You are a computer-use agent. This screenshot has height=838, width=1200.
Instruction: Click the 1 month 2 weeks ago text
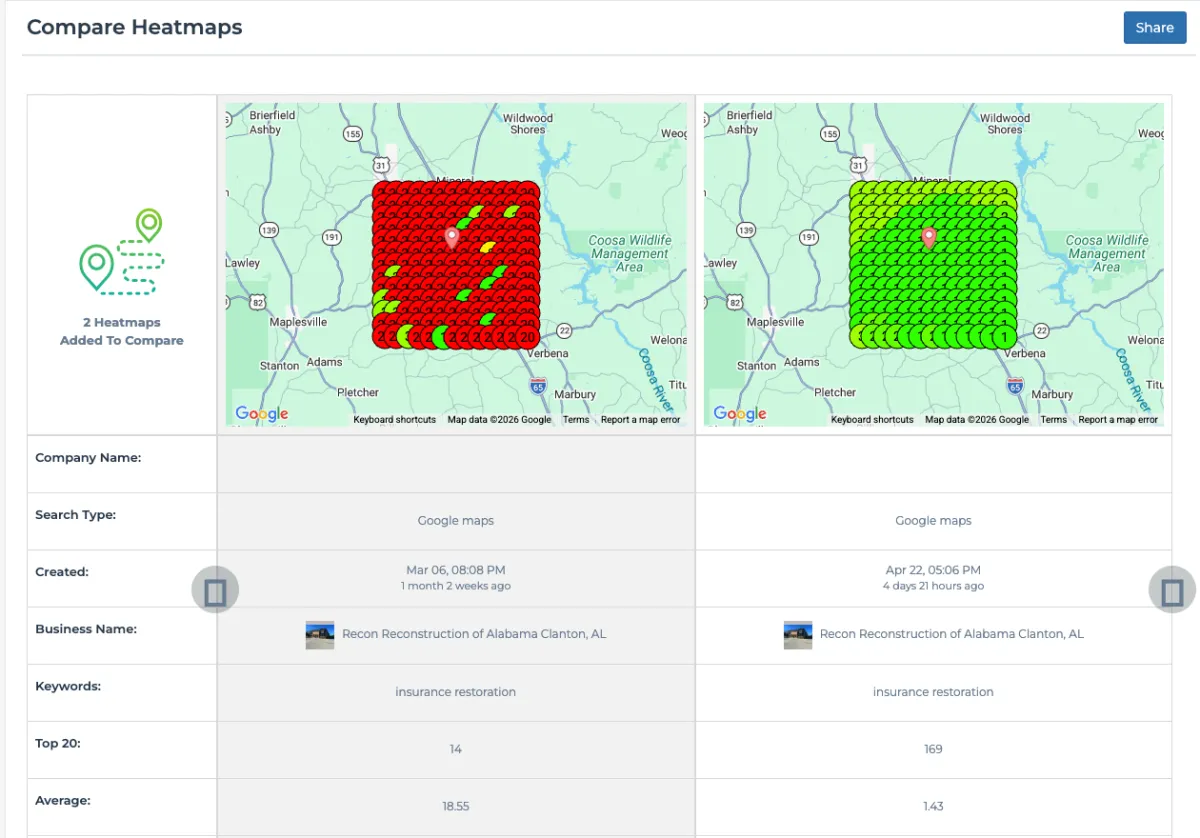tap(456, 586)
